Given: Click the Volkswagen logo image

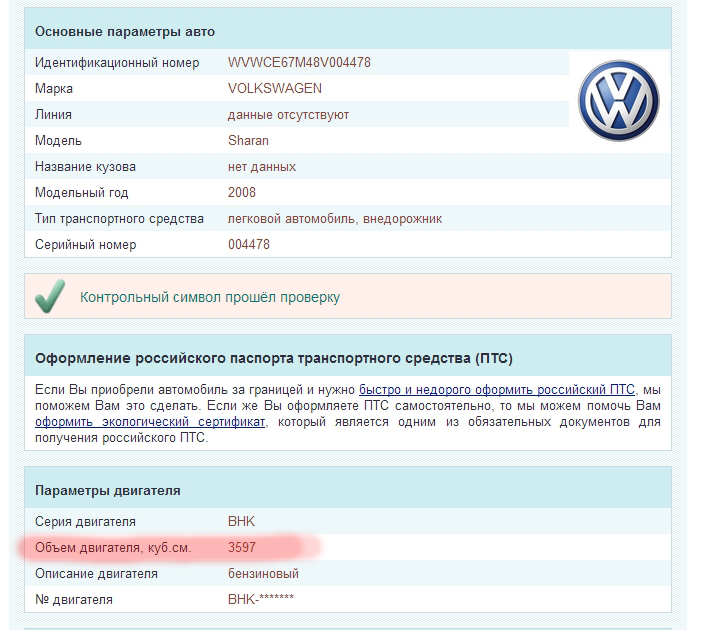Looking at the screenshot, I should (x=619, y=100).
